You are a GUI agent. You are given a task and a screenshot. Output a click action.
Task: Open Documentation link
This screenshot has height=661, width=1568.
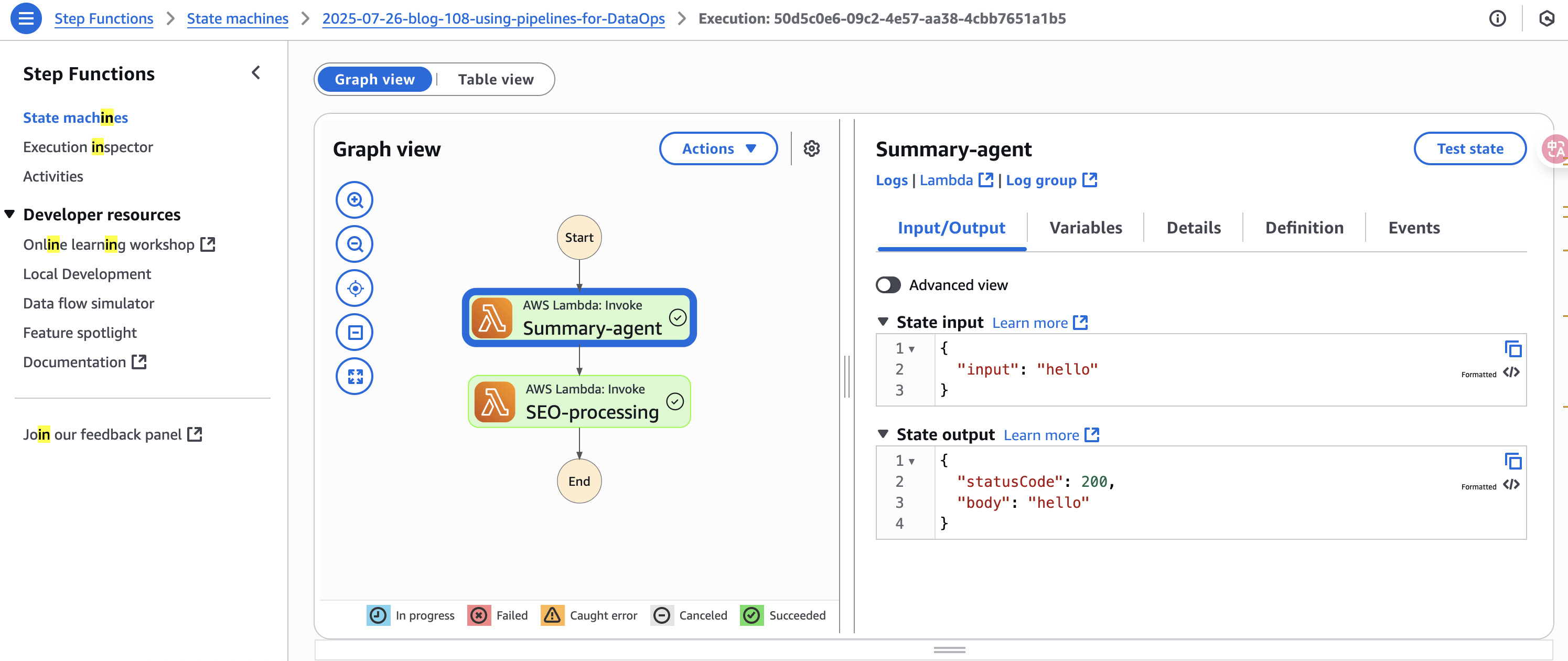coord(85,362)
